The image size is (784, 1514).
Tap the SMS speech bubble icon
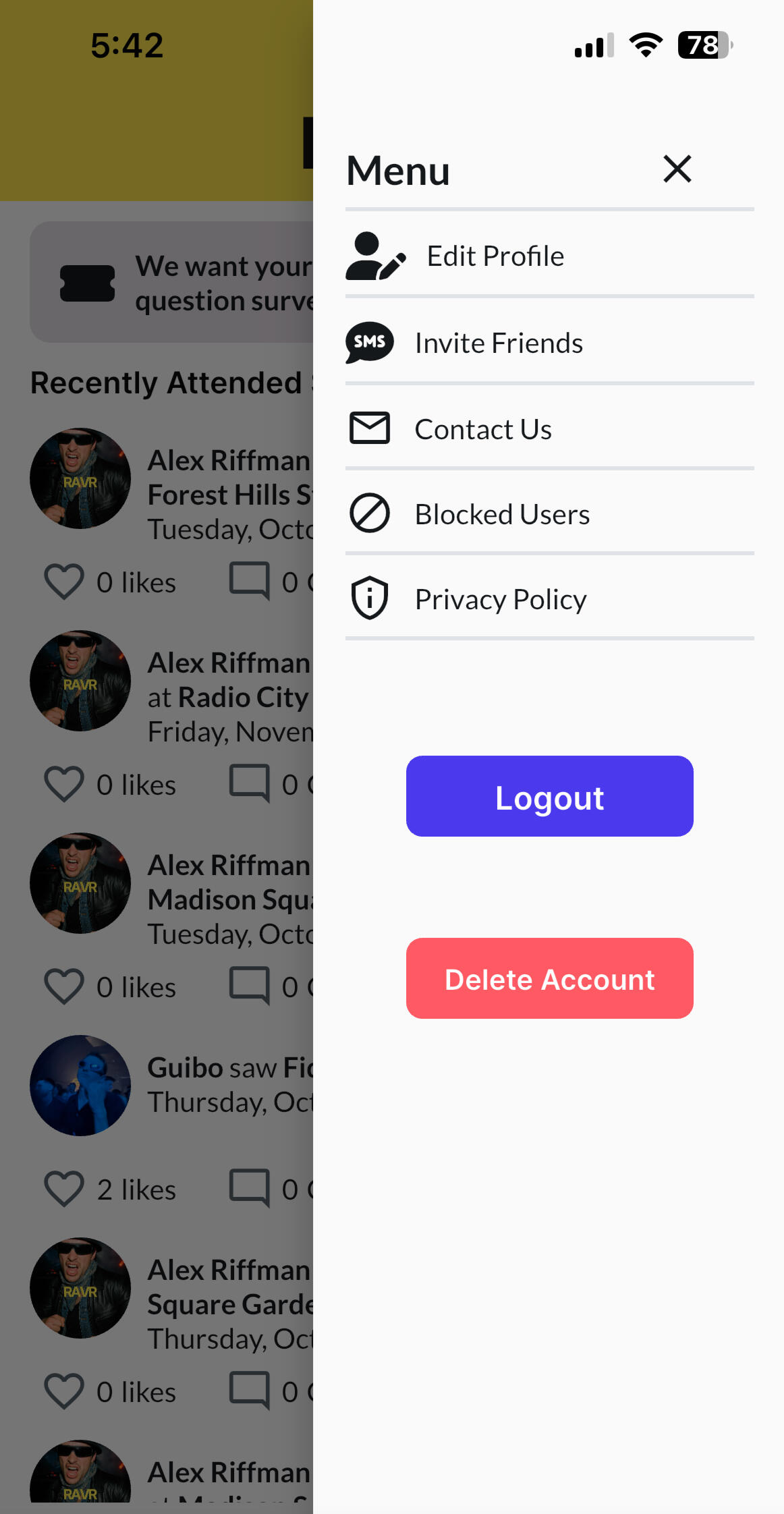pyautogui.click(x=369, y=343)
